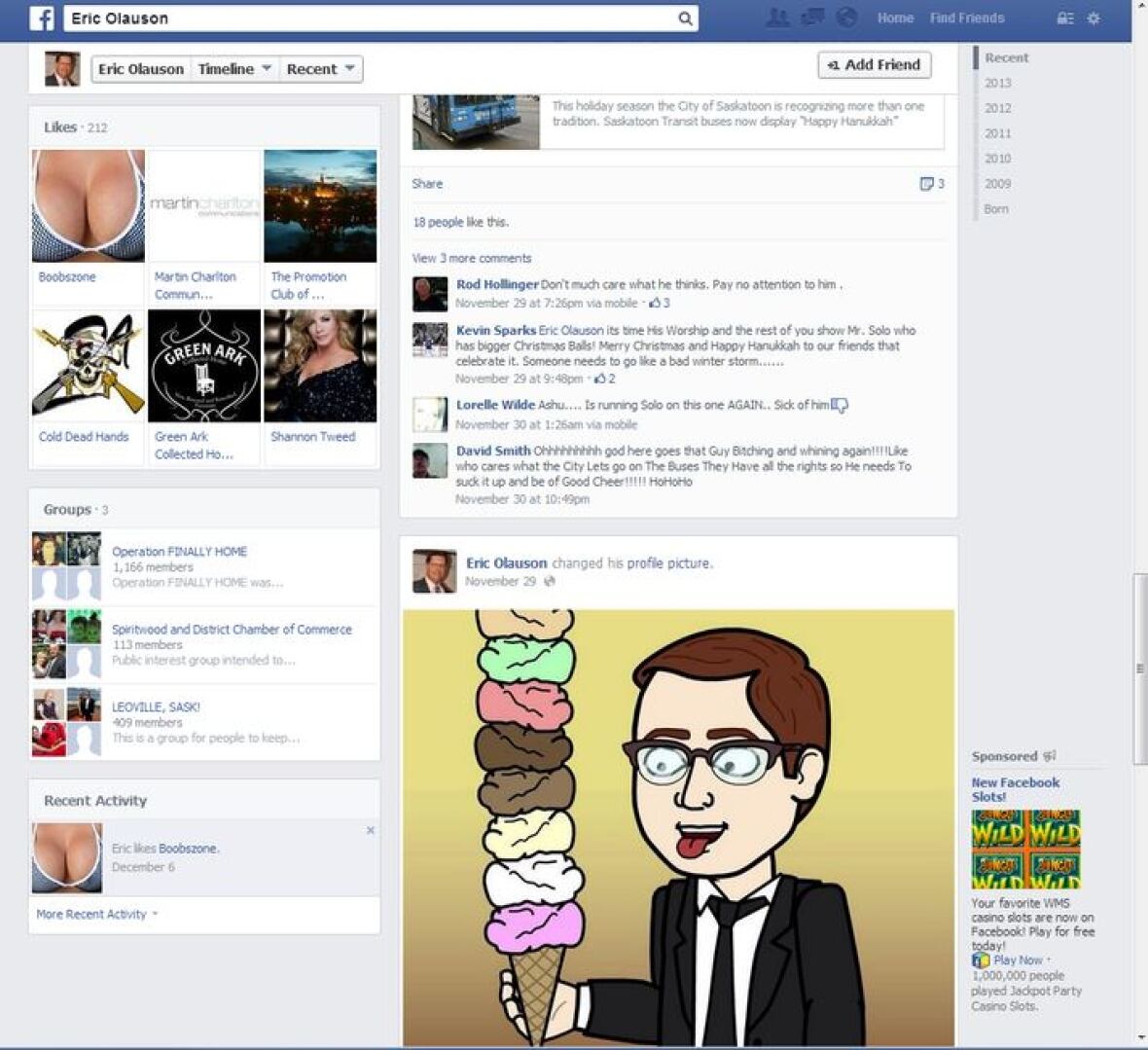Viewport: 1148px width, 1050px height.
Task: Open the messages icon in top bar
Action: click(811, 18)
